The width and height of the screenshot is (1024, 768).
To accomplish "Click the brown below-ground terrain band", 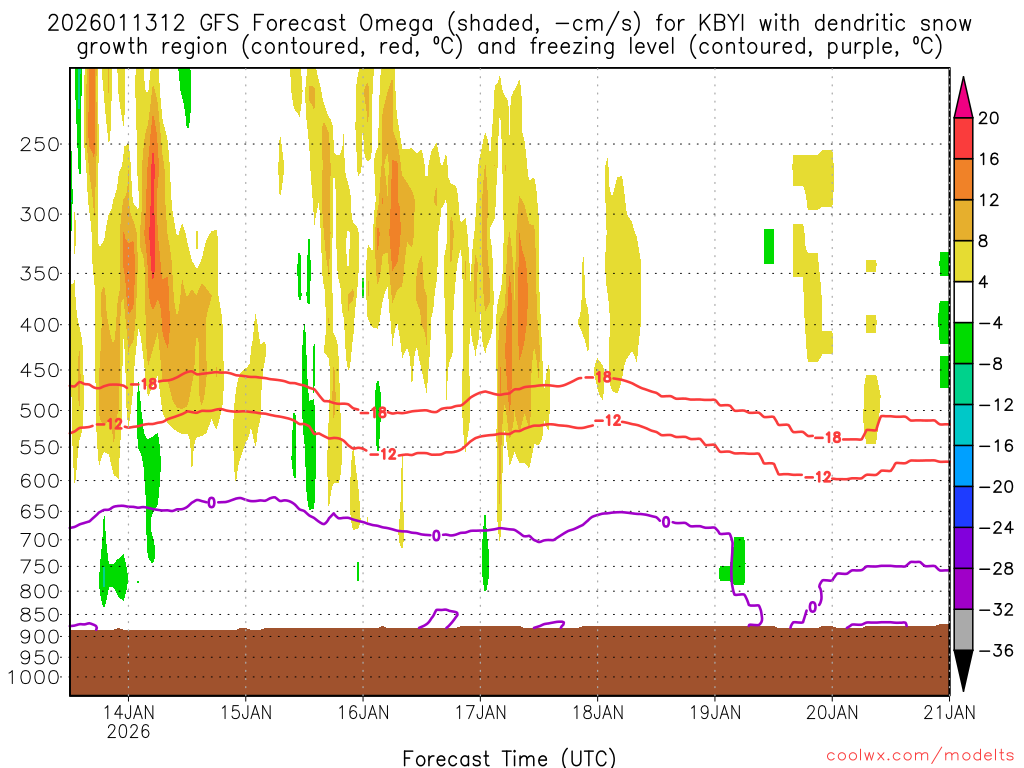I will click(509, 661).
